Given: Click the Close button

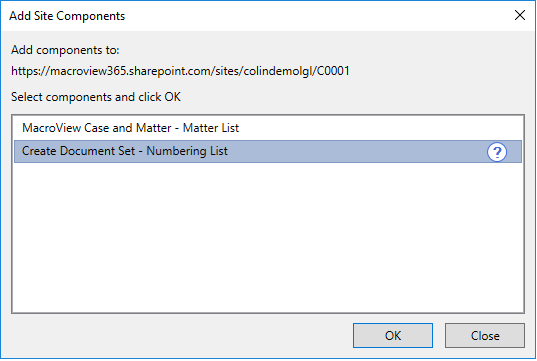Looking at the screenshot, I should coord(485,335).
